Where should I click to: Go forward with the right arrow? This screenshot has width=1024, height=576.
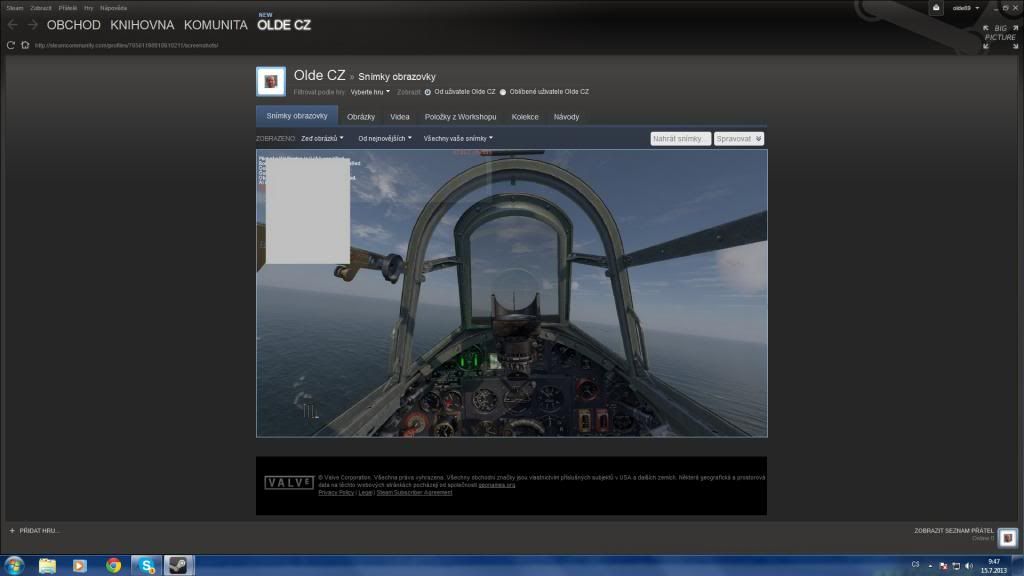[33, 25]
